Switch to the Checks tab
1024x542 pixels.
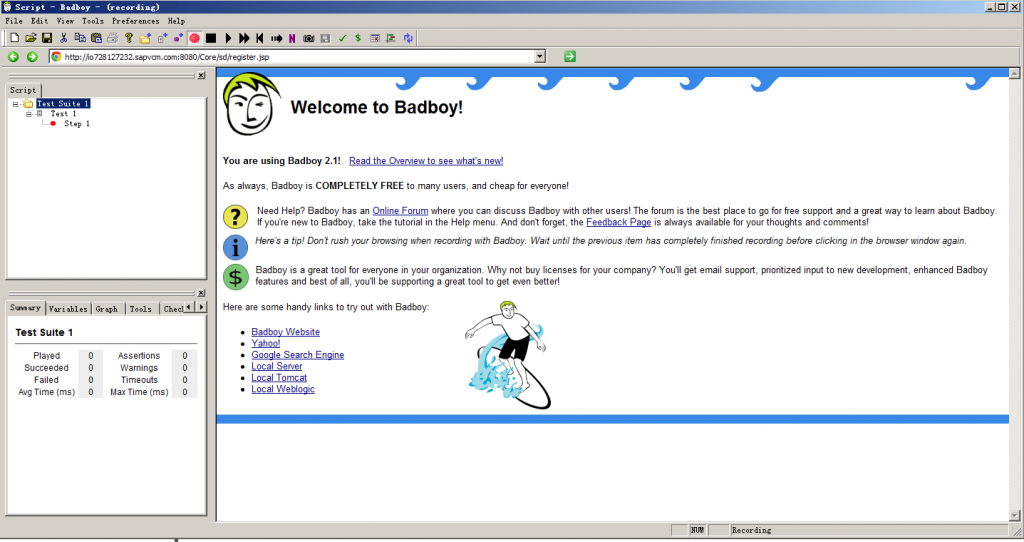(x=172, y=308)
